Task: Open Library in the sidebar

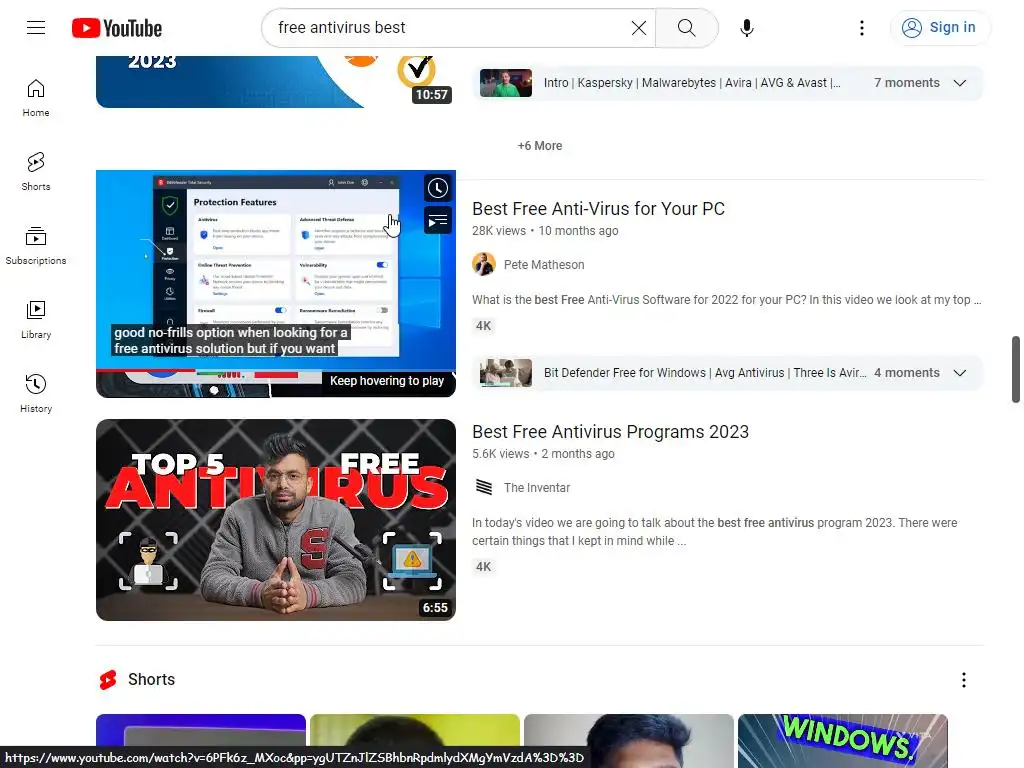Action: [36, 320]
